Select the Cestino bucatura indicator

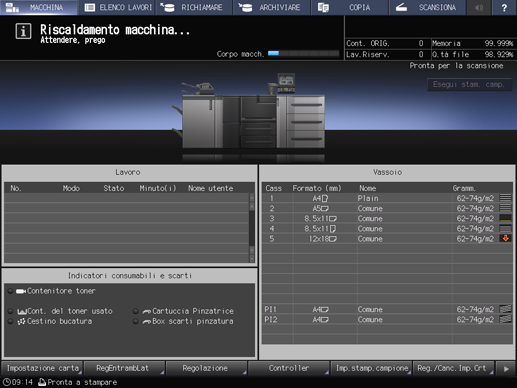[51, 321]
